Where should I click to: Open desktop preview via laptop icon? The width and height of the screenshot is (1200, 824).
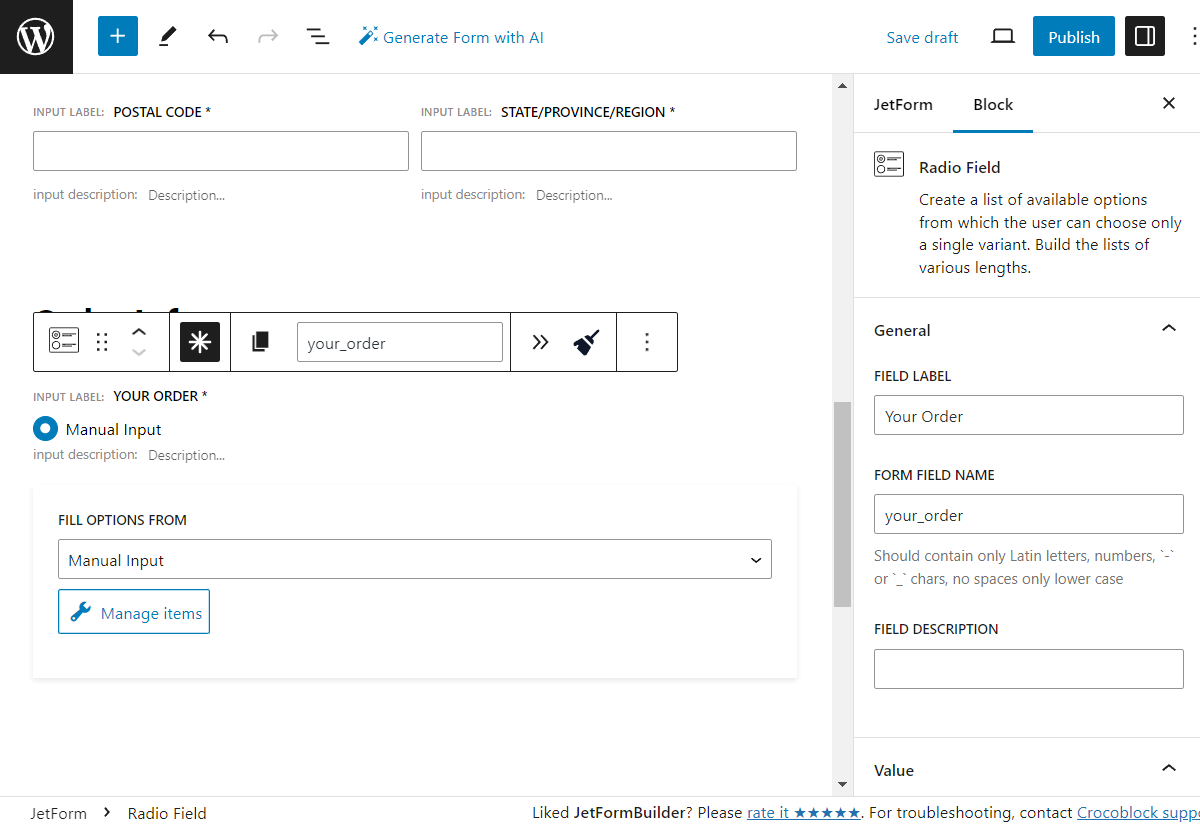tap(1002, 36)
